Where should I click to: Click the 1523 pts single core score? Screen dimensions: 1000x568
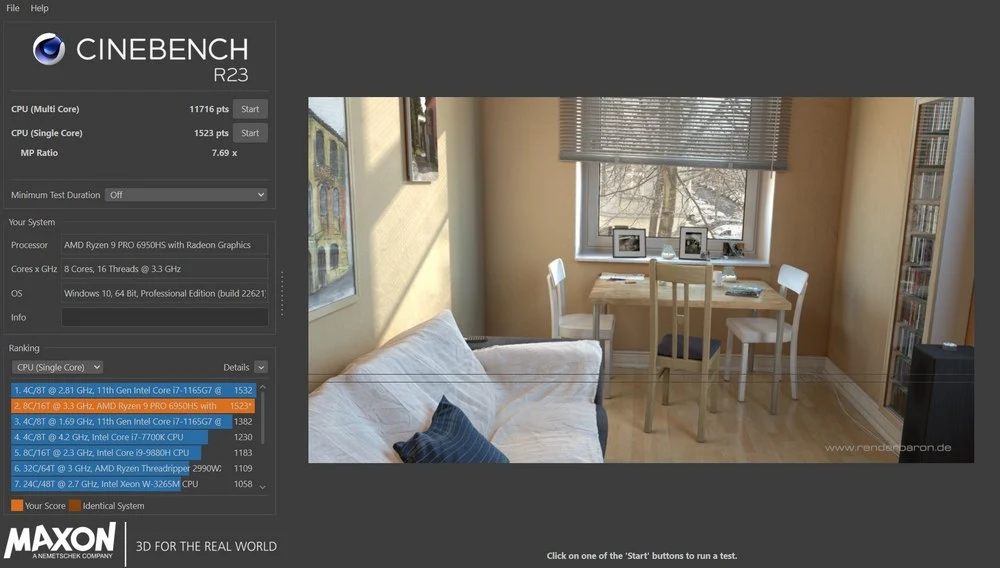211,133
